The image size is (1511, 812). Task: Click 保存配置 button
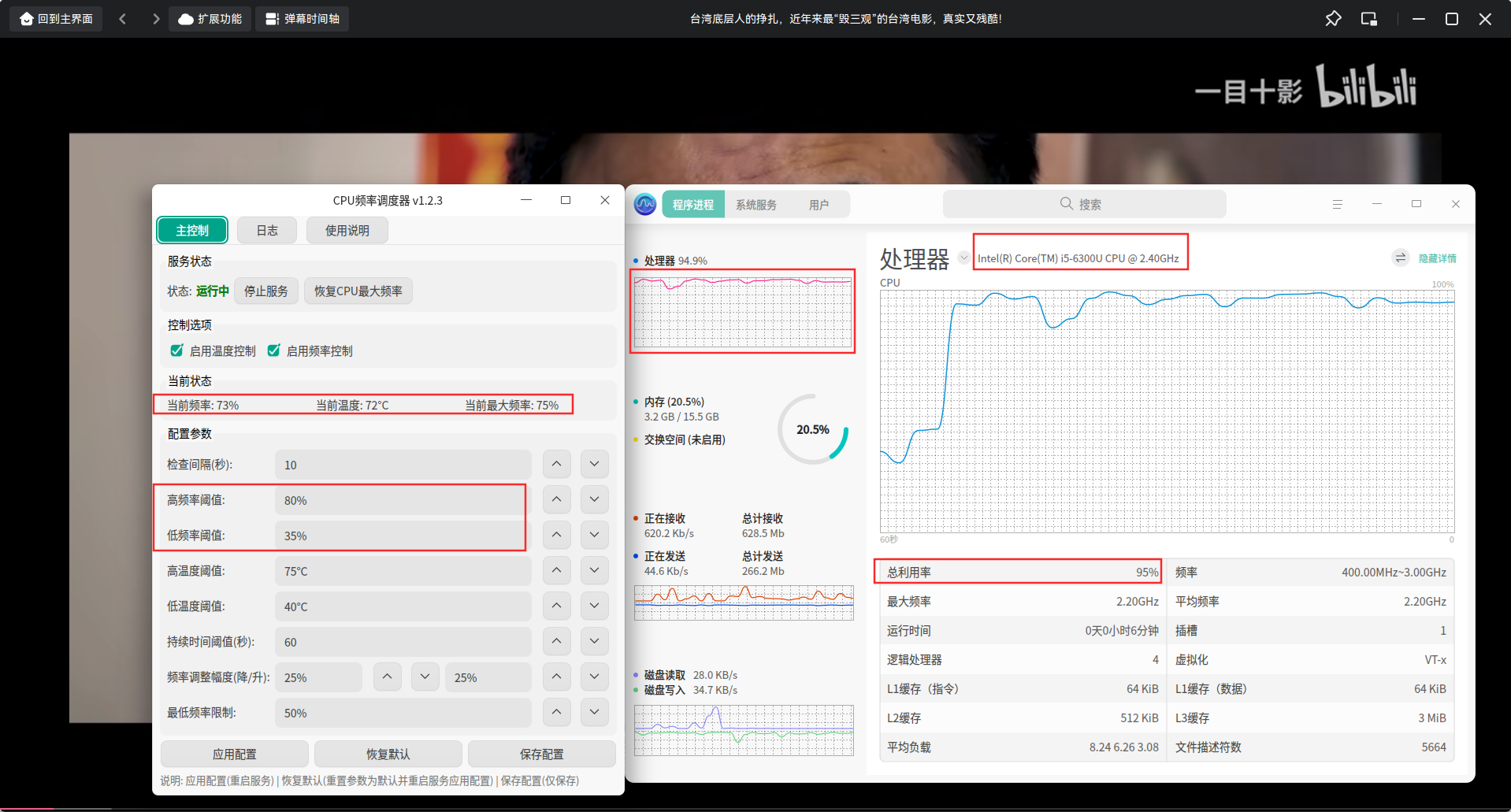pos(542,754)
